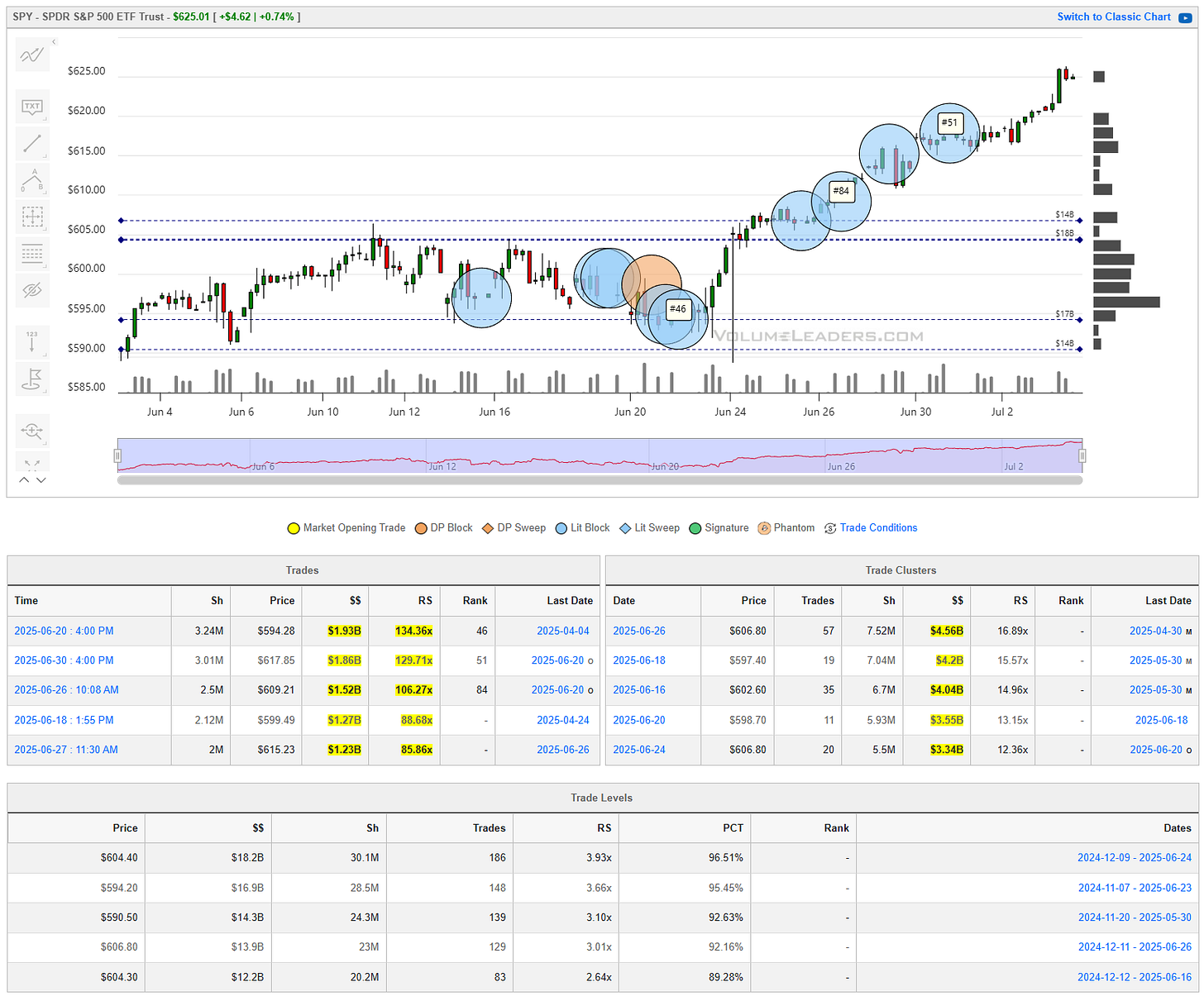Select the line drawing tool

tap(32, 144)
